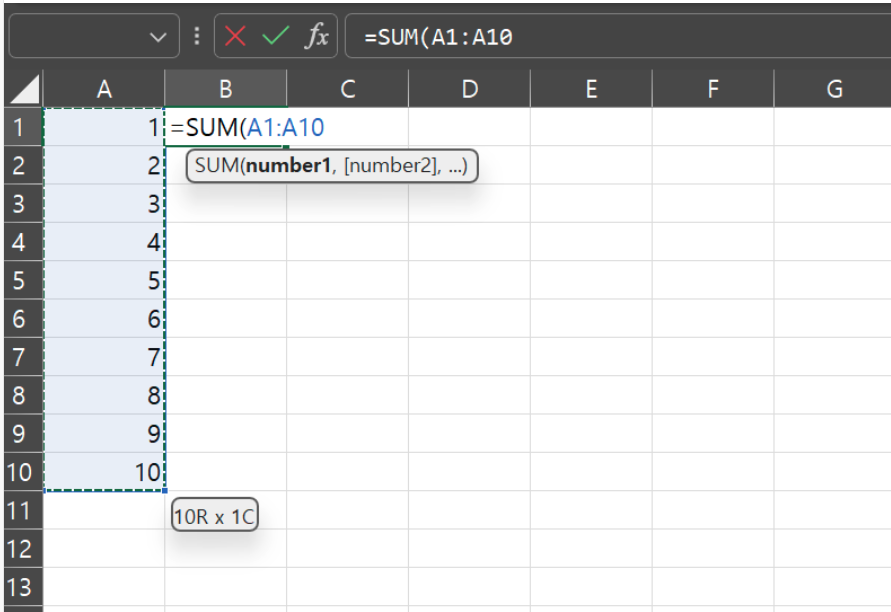The image size is (891, 612).
Task: Select row 8 header
Action: pos(24,395)
